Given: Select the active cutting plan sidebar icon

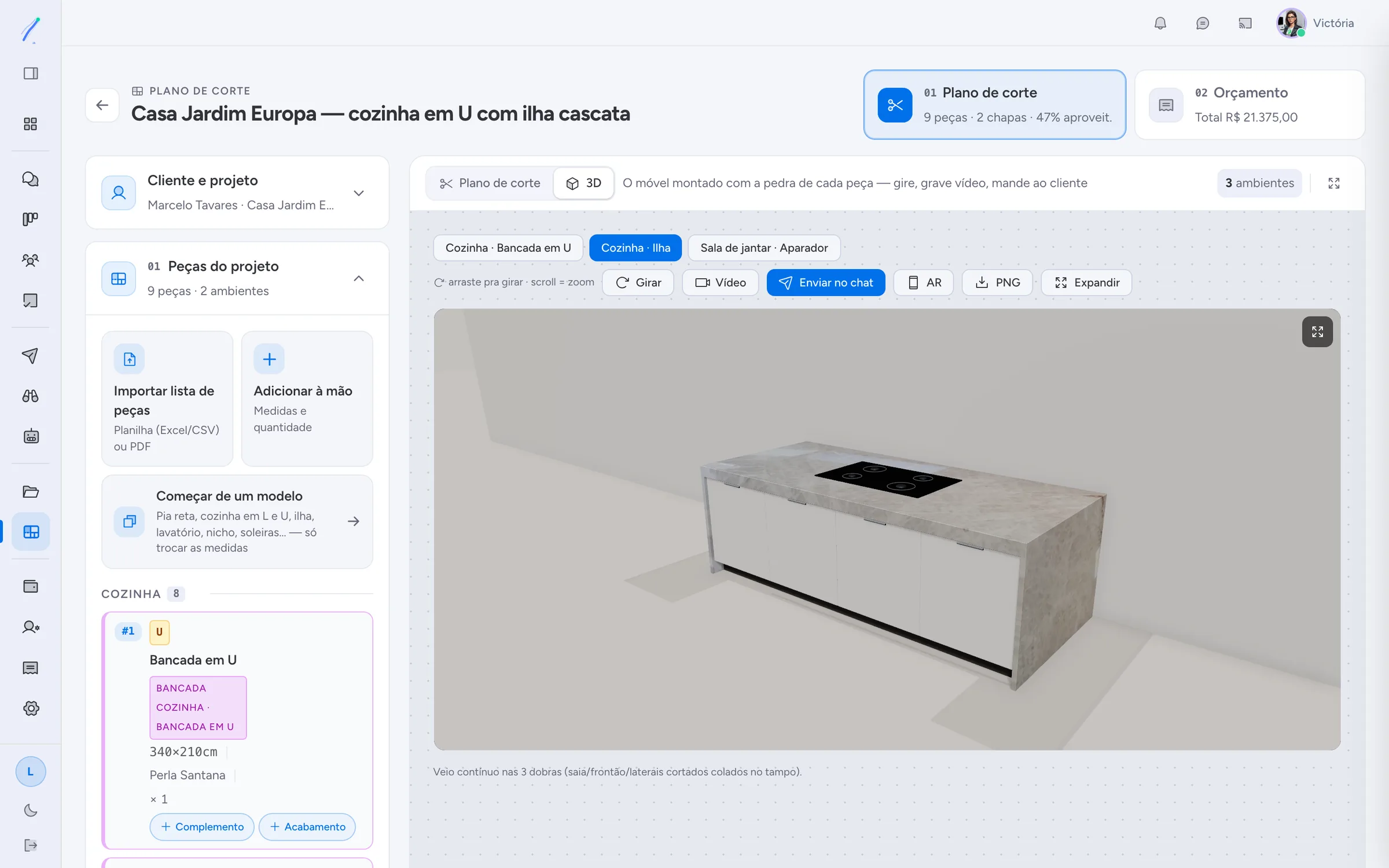Looking at the screenshot, I should [x=31, y=532].
